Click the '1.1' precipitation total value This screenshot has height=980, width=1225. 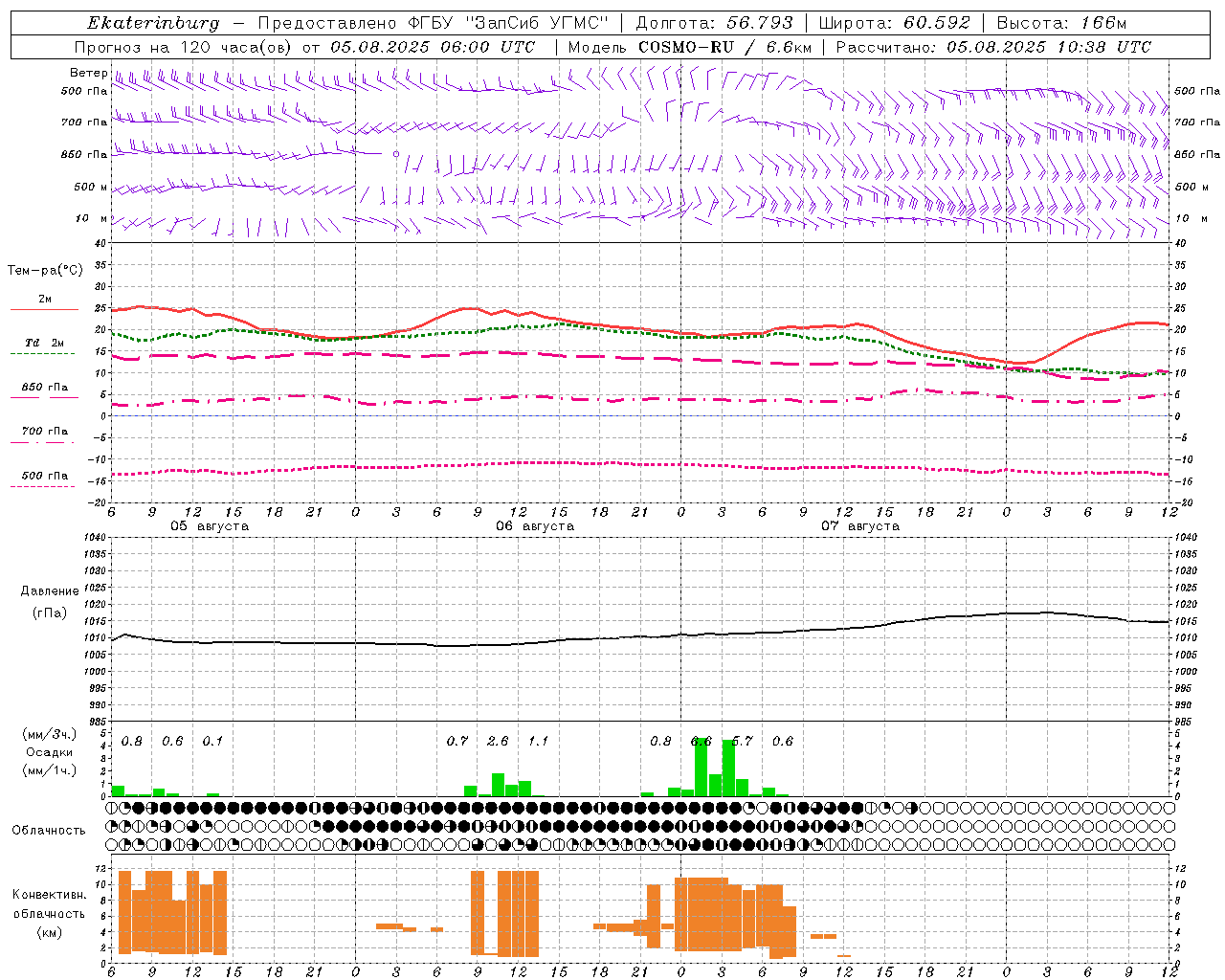coord(538,741)
